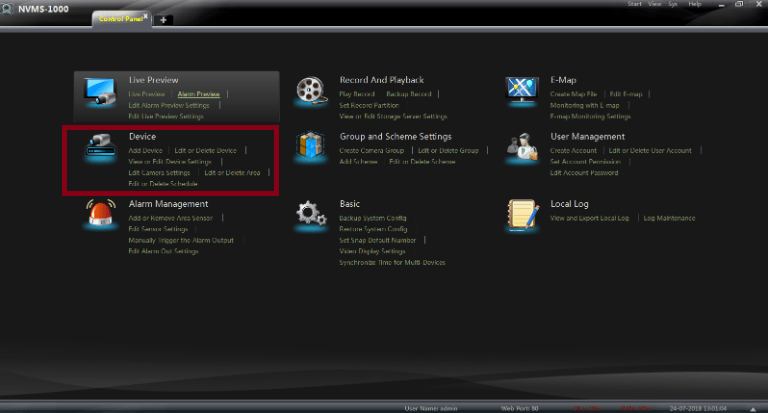Switch to the Control Panel tab
The width and height of the screenshot is (768, 413).
pos(120,19)
